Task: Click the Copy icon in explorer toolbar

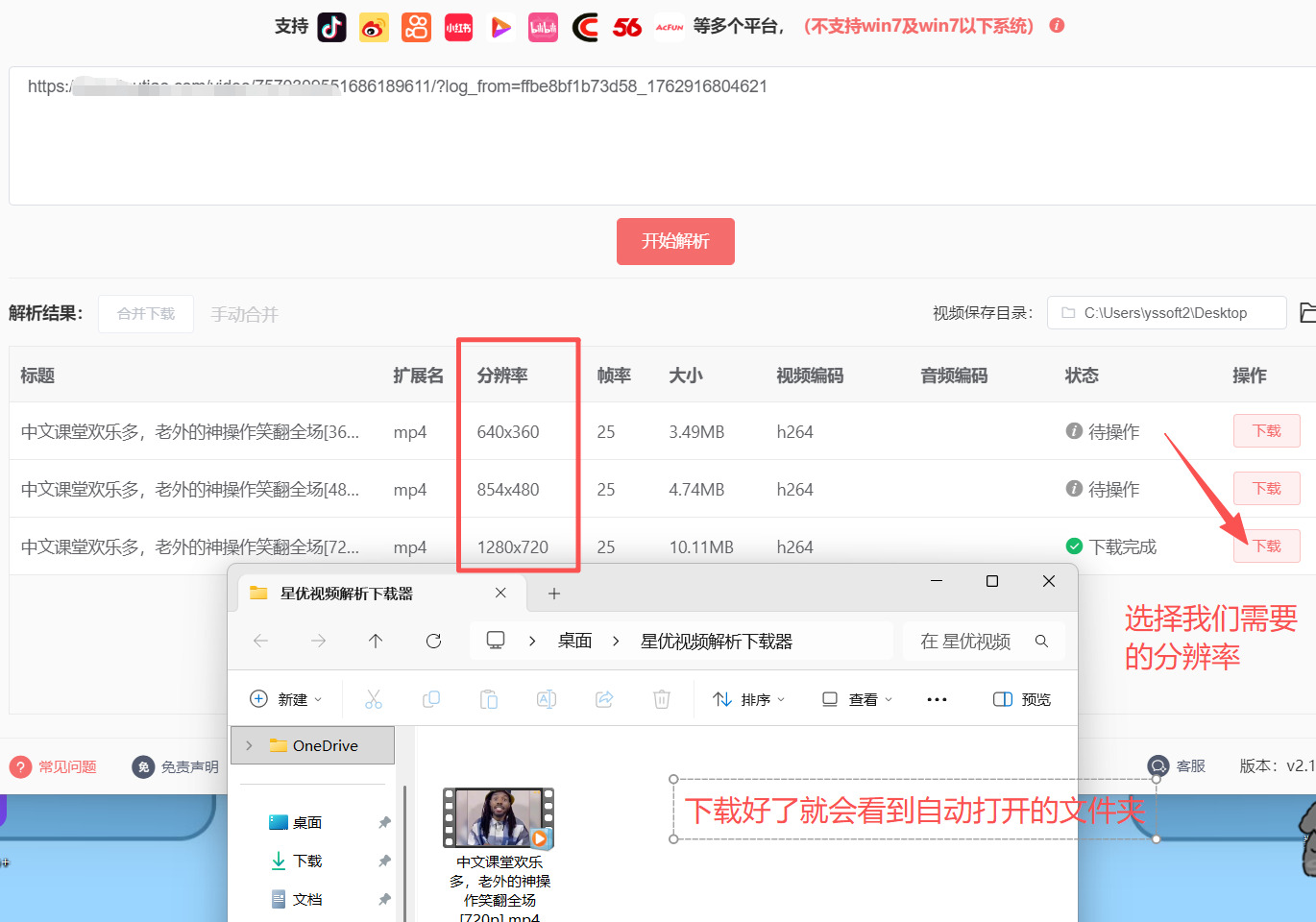Action: tap(431, 699)
